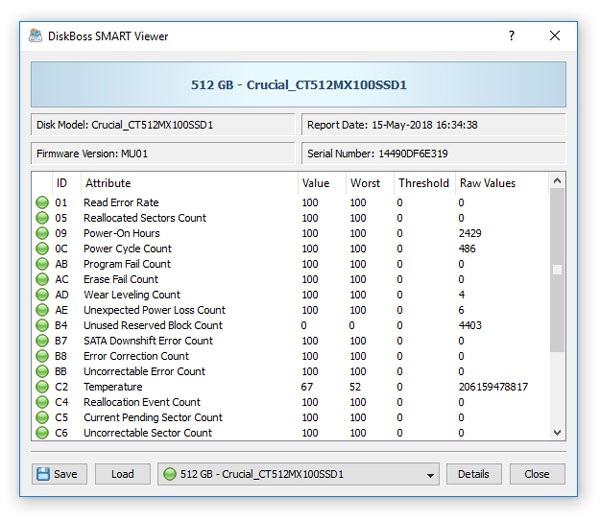Click the green status icon for Erase Fail Count
Image resolution: width=600 pixels, height=521 pixels.
coord(42,279)
